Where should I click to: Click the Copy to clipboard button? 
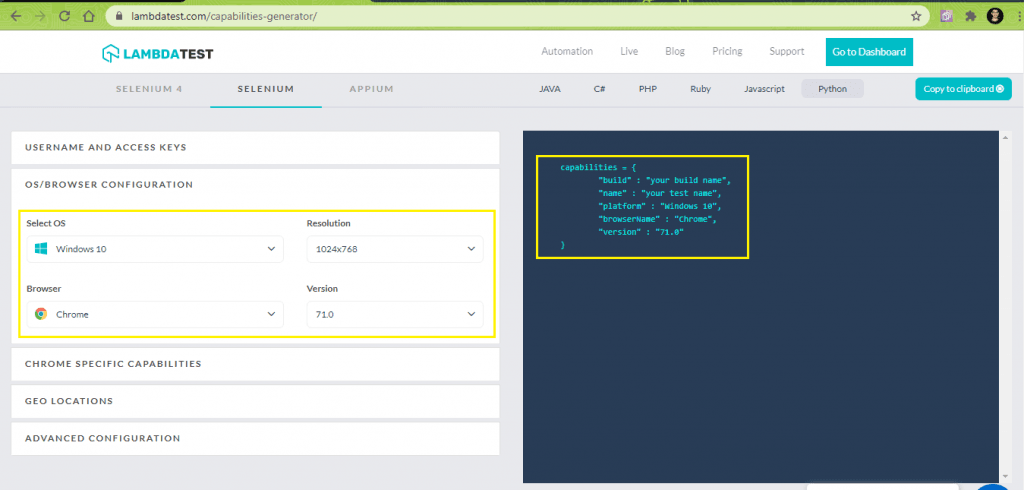pos(963,89)
